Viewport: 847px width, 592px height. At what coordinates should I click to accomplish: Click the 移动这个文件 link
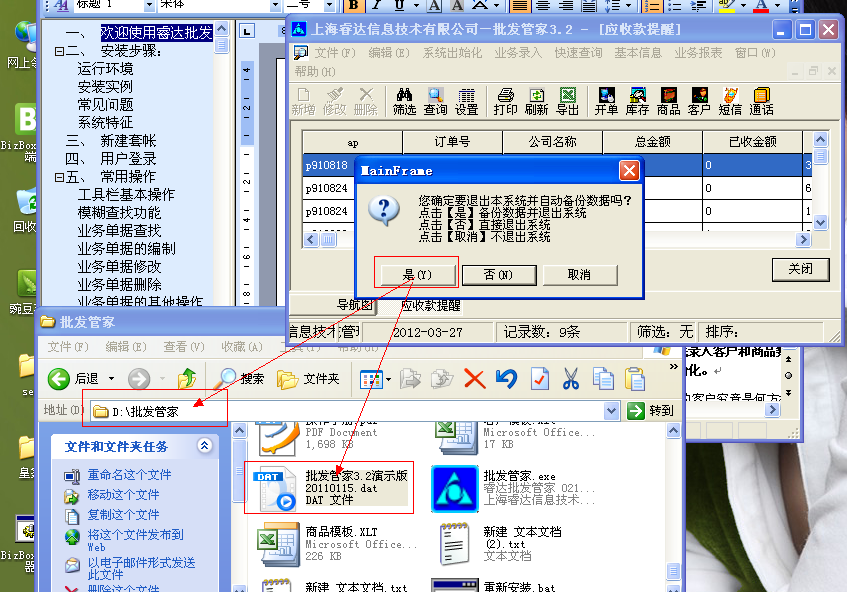[x=124, y=495]
